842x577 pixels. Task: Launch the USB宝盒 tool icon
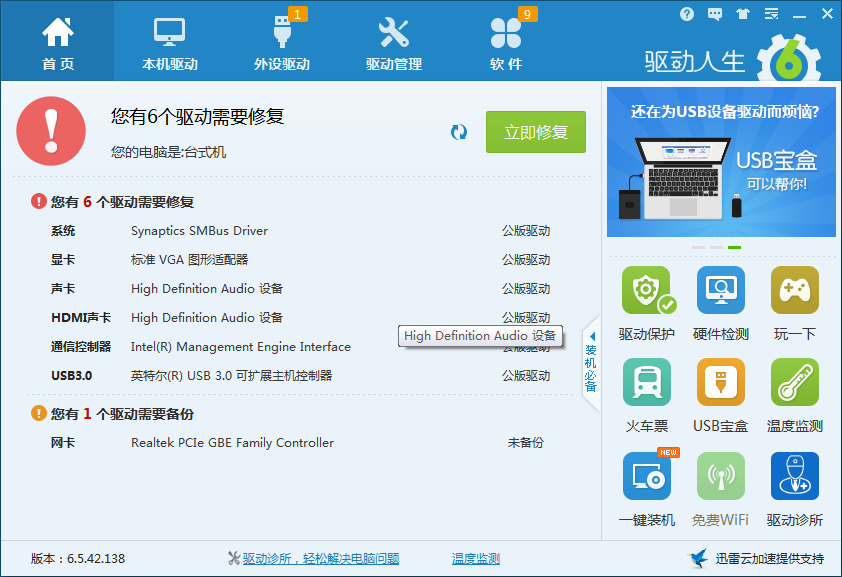721,384
